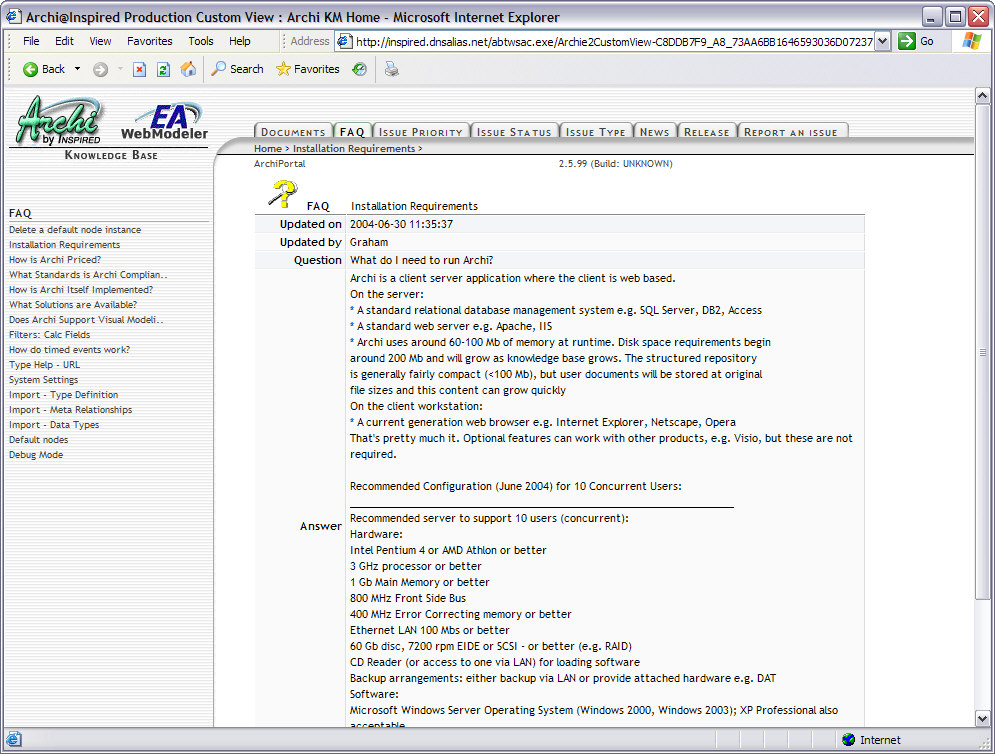Click the Home breadcrumb link

click(267, 149)
